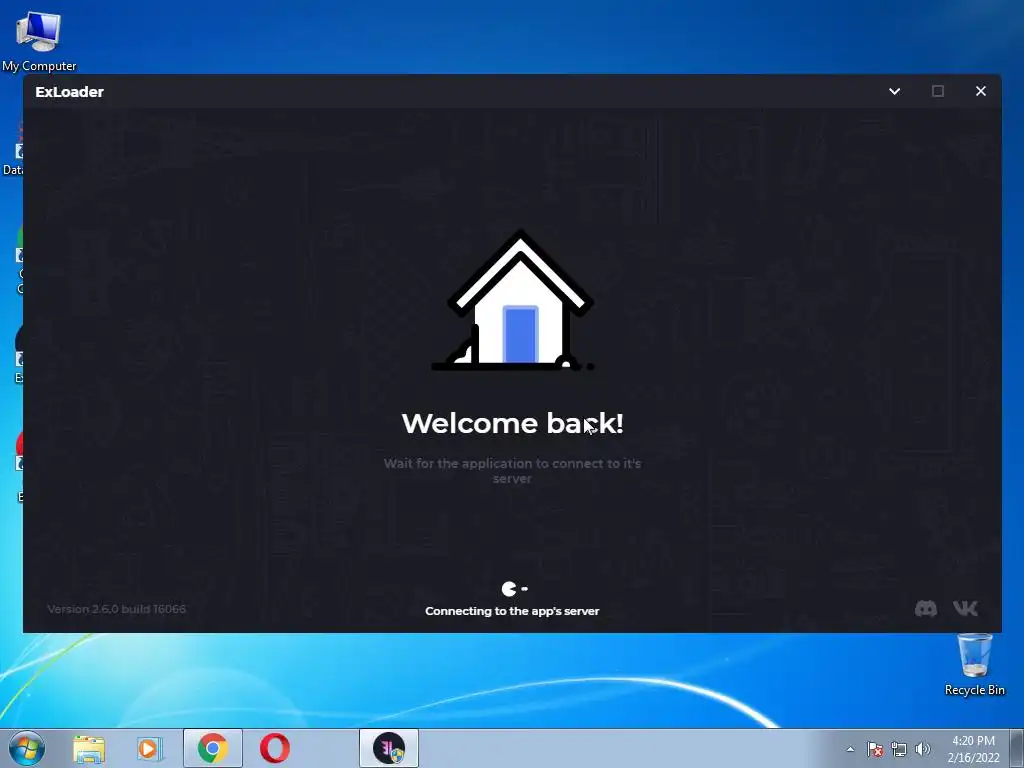The height and width of the screenshot is (768, 1024).
Task: Open the VK social link icon
Action: [x=965, y=609]
